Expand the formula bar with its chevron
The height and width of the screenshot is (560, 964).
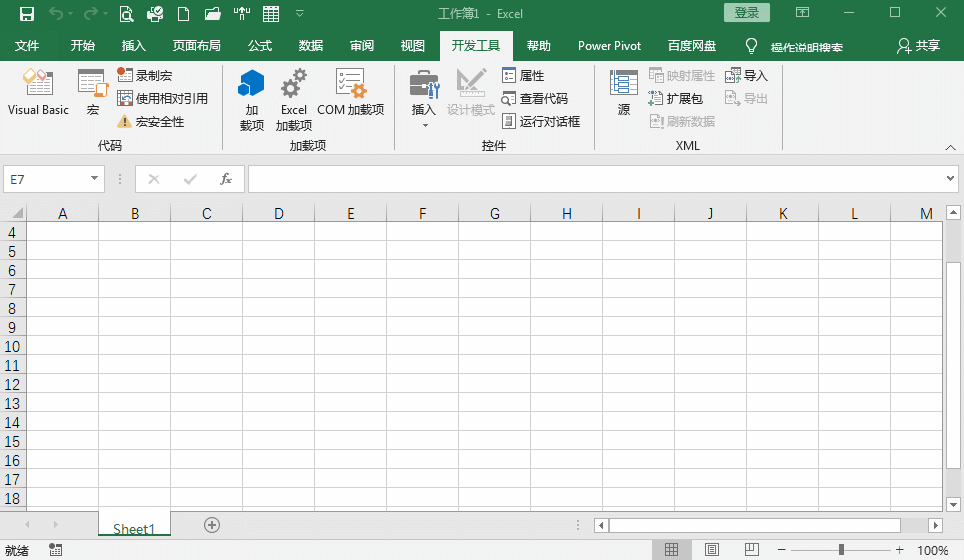point(950,179)
